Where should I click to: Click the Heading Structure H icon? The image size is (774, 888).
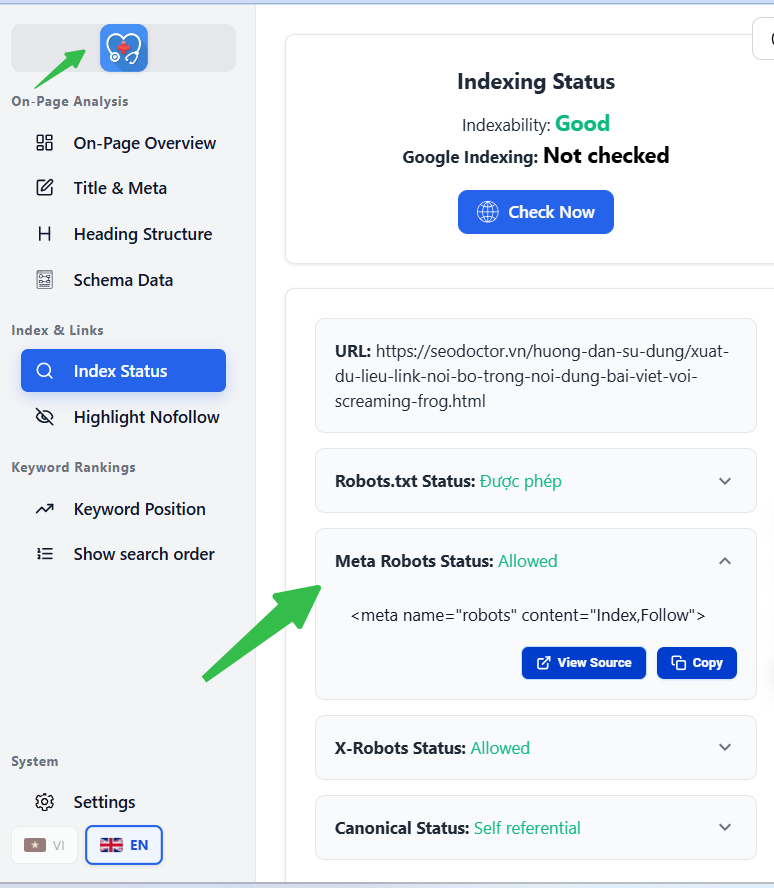pyautogui.click(x=45, y=234)
